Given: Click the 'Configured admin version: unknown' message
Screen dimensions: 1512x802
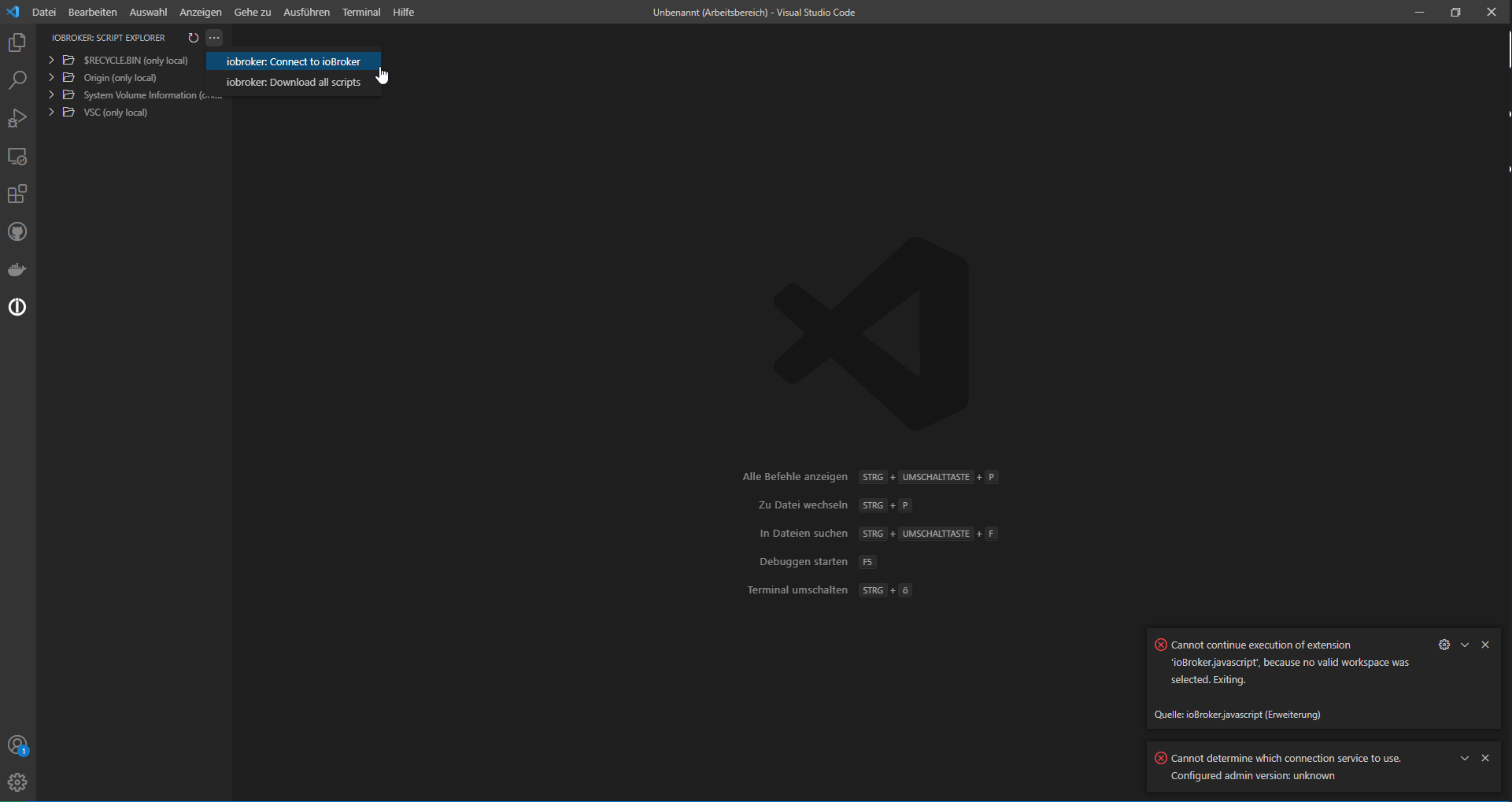Looking at the screenshot, I should [1253, 775].
